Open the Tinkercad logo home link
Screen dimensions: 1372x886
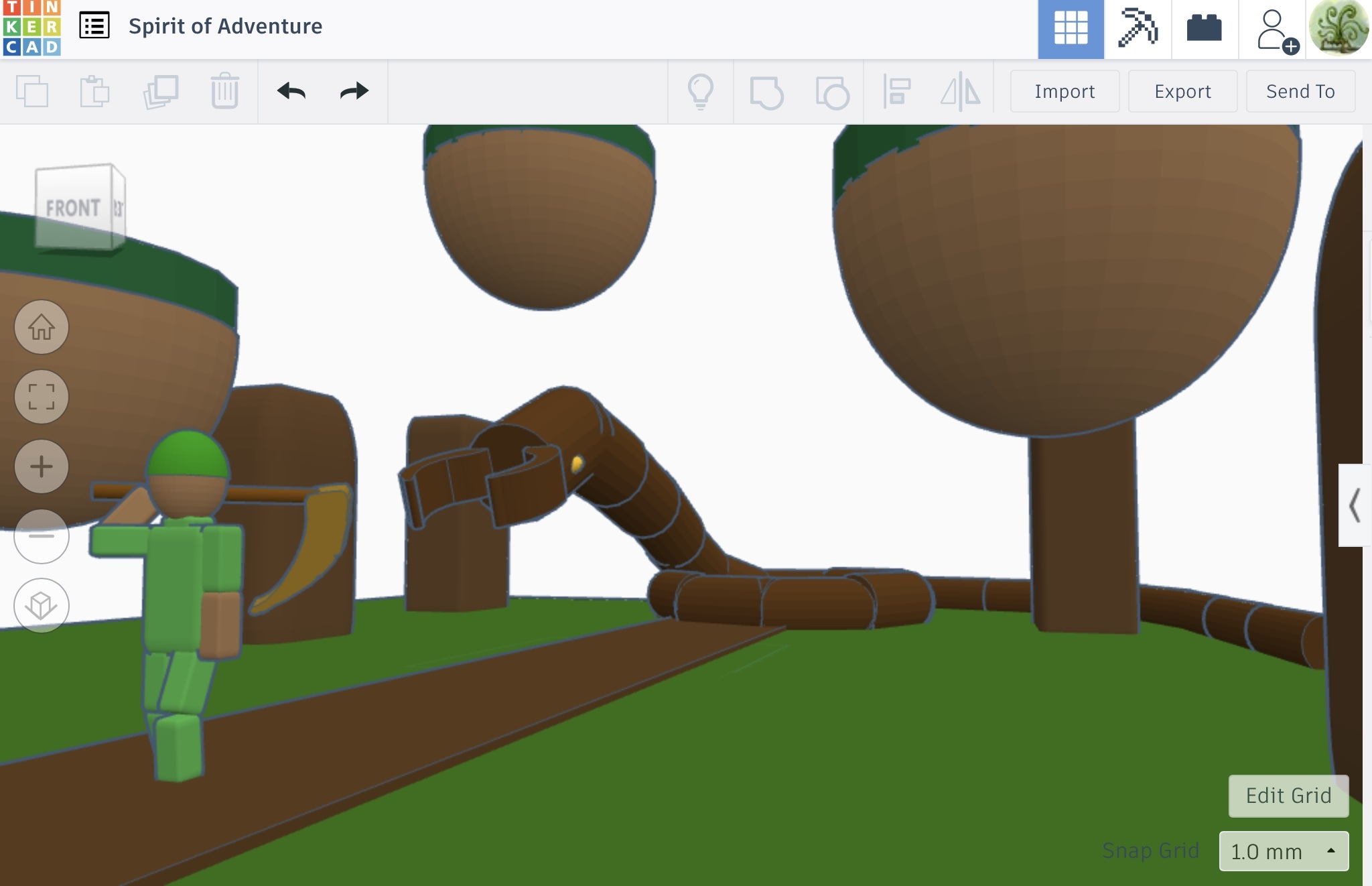tap(31, 27)
